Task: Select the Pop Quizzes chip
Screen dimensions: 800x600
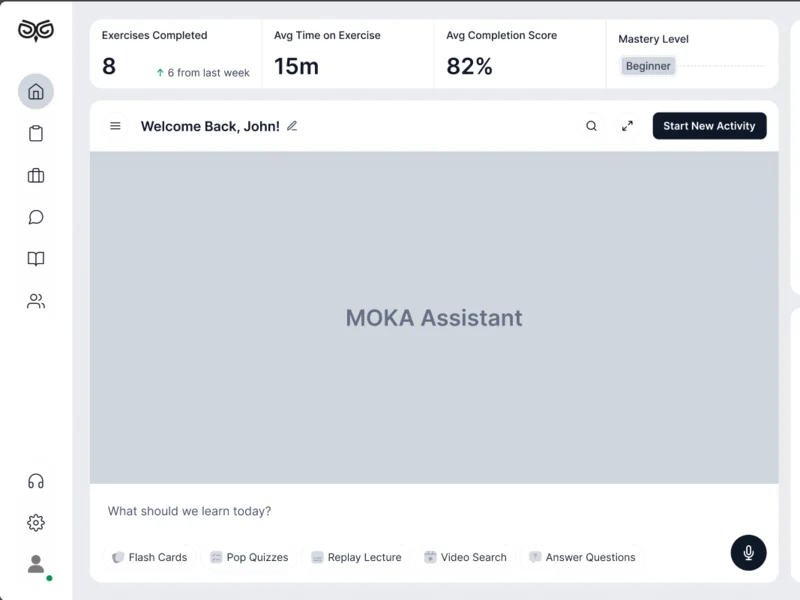Action: 249,557
